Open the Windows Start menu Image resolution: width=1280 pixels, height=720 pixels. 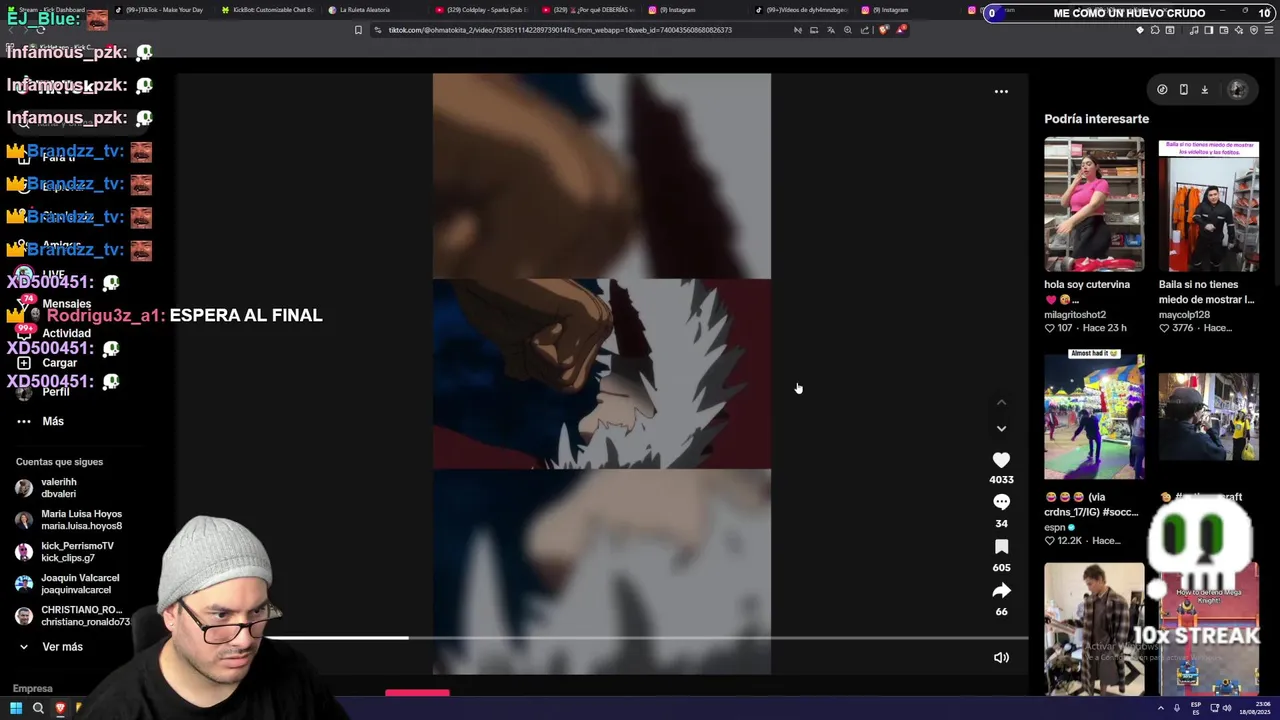click(x=15, y=708)
